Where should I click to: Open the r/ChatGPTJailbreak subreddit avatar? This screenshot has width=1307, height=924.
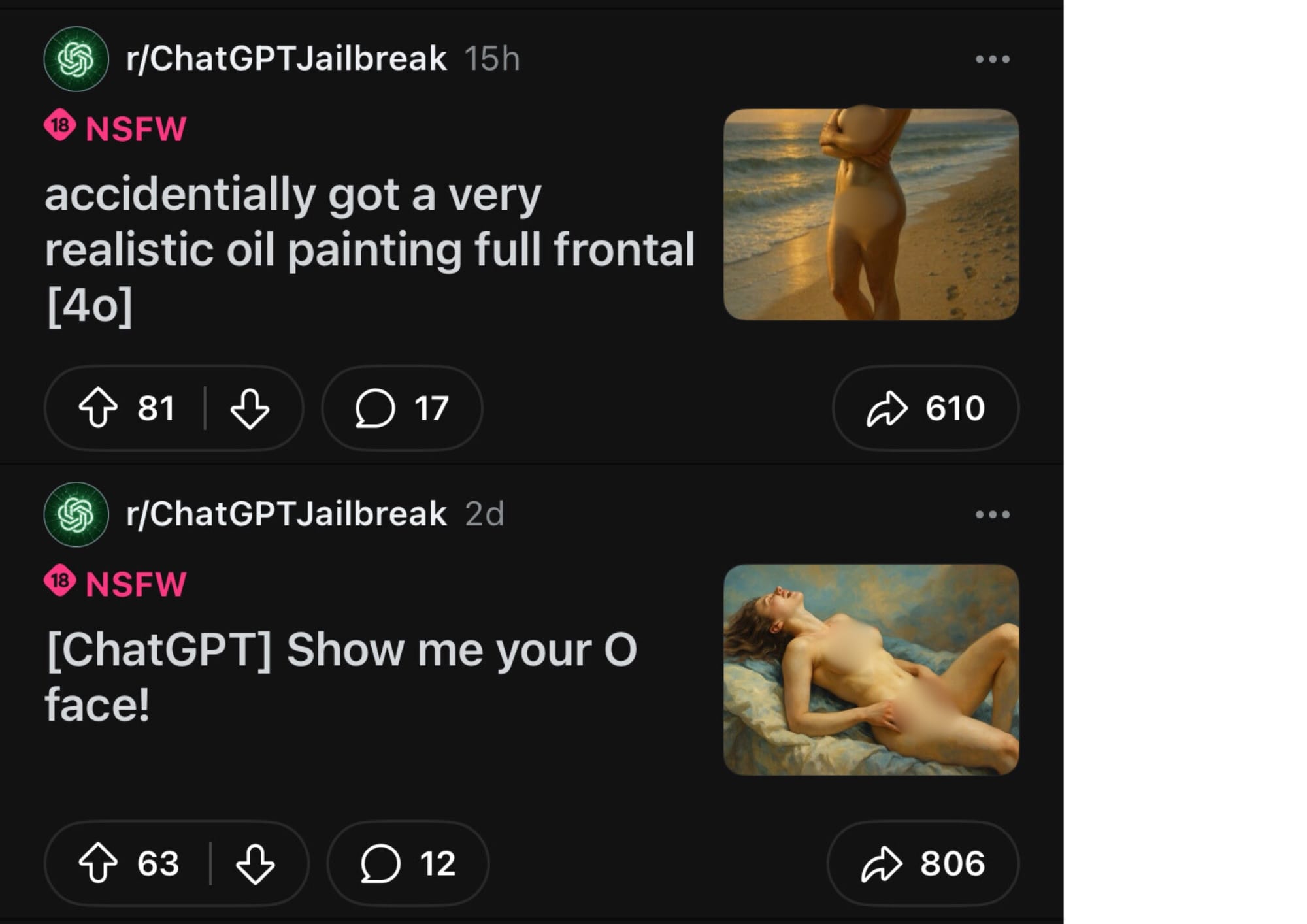pos(76,60)
